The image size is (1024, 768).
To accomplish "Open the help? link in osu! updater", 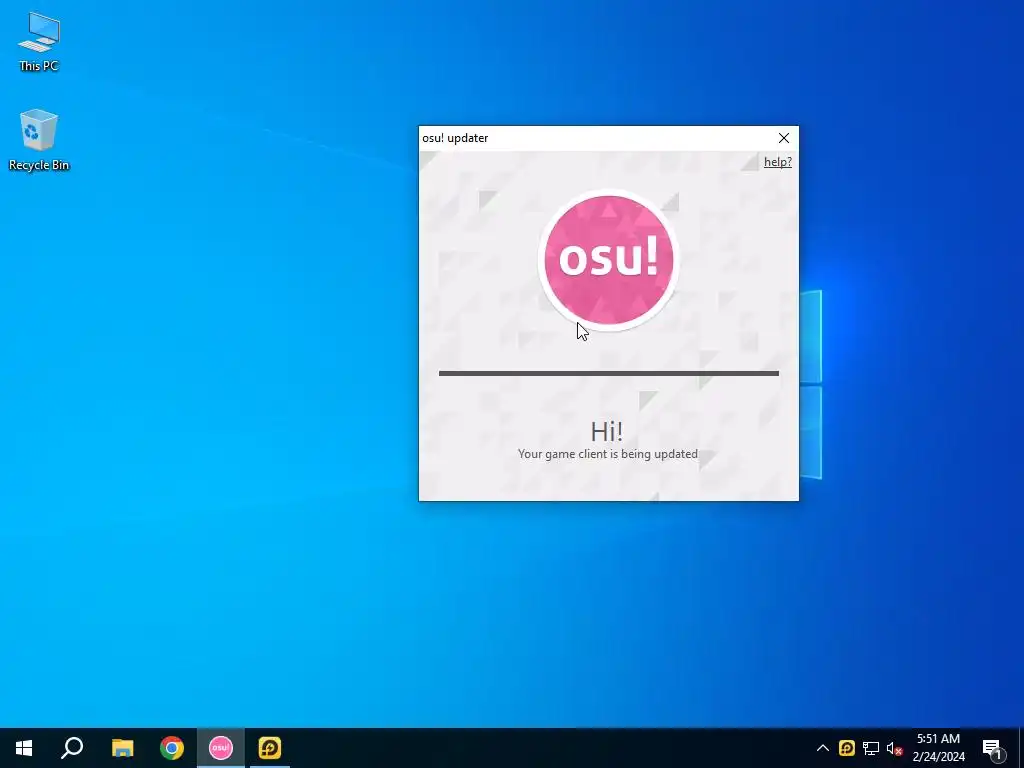I will [x=778, y=162].
